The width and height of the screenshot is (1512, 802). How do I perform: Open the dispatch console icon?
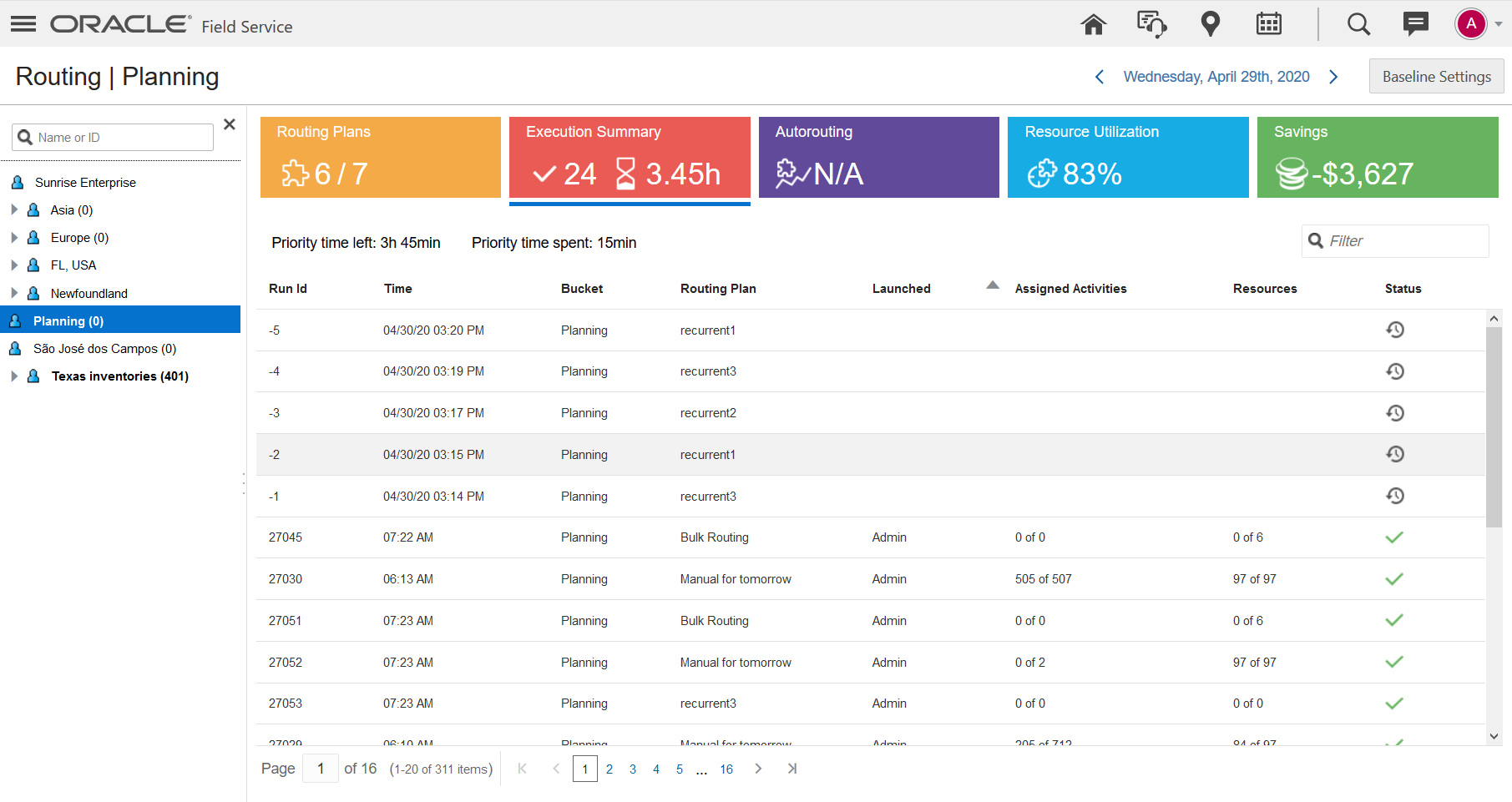point(1151,24)
